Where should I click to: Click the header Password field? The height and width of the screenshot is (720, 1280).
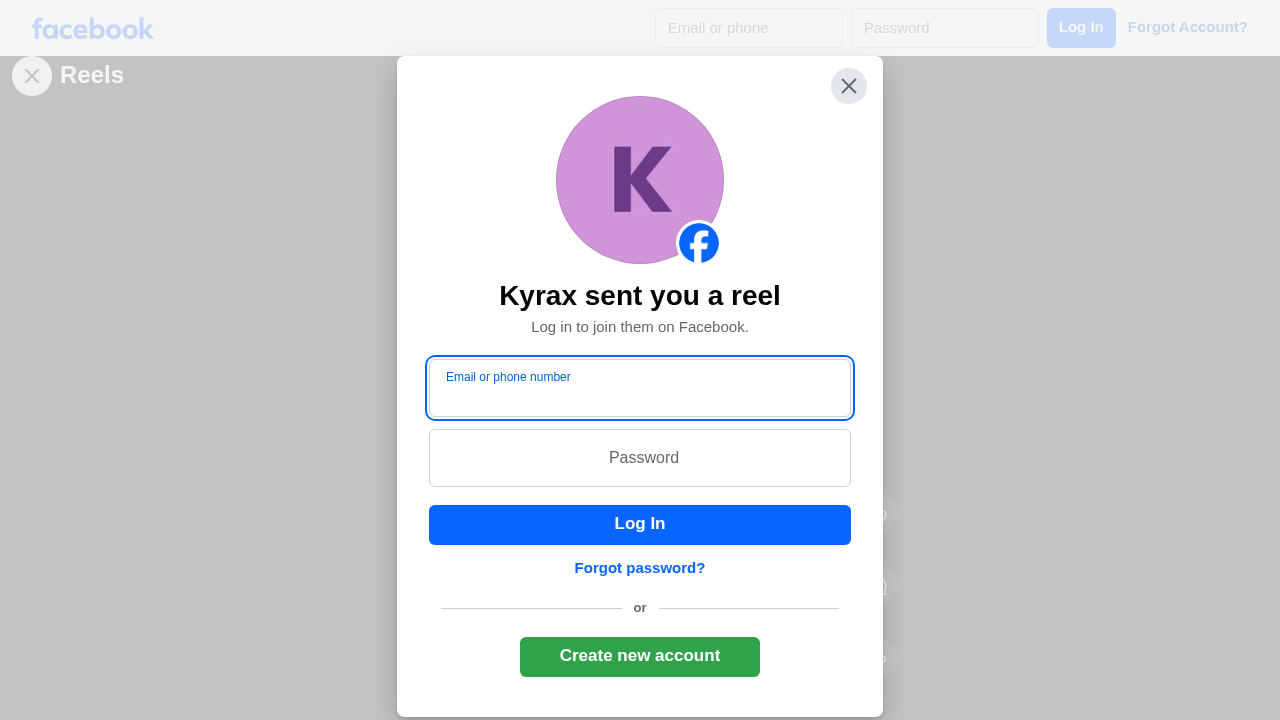[x=945, y=28]
